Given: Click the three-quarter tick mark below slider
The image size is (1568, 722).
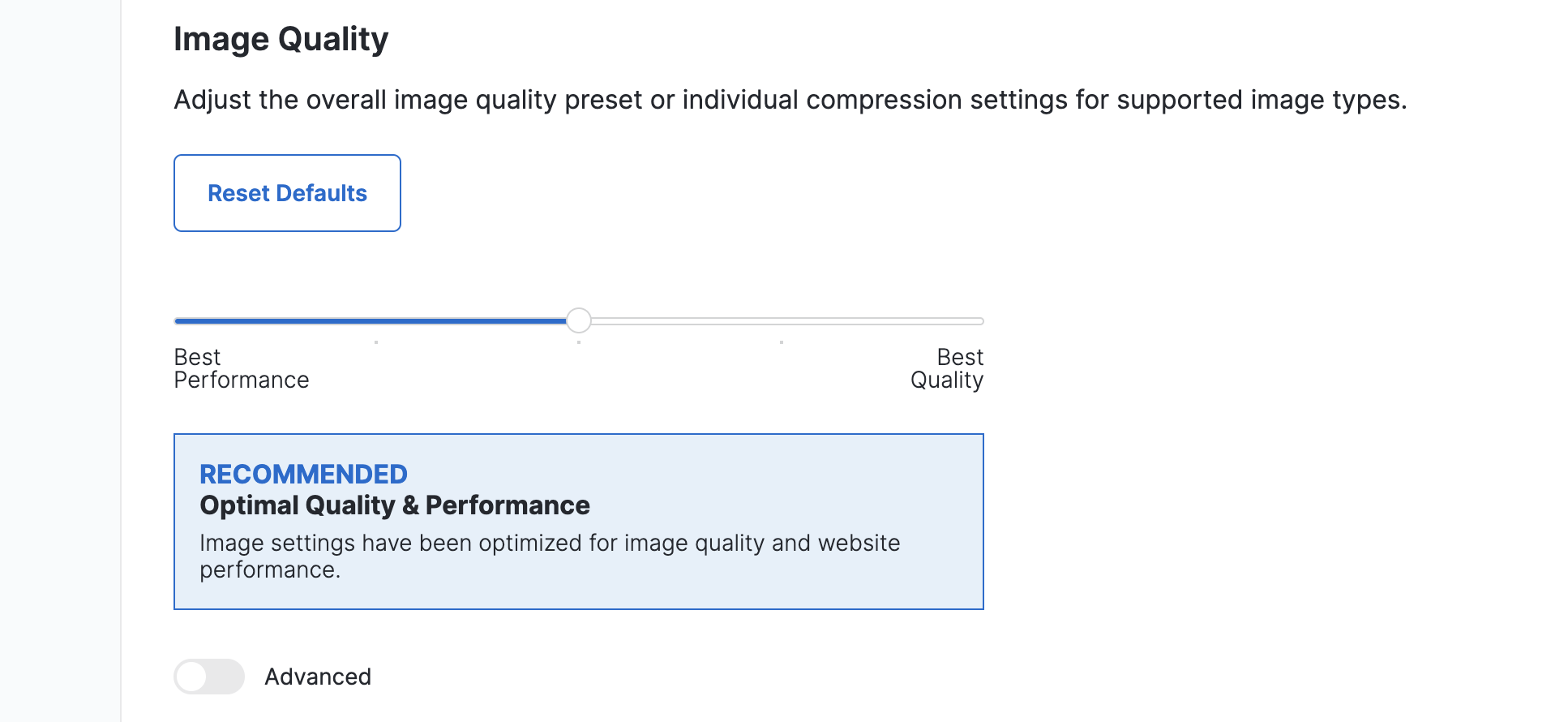Looking at the screenshot, I should pos(782,342).
